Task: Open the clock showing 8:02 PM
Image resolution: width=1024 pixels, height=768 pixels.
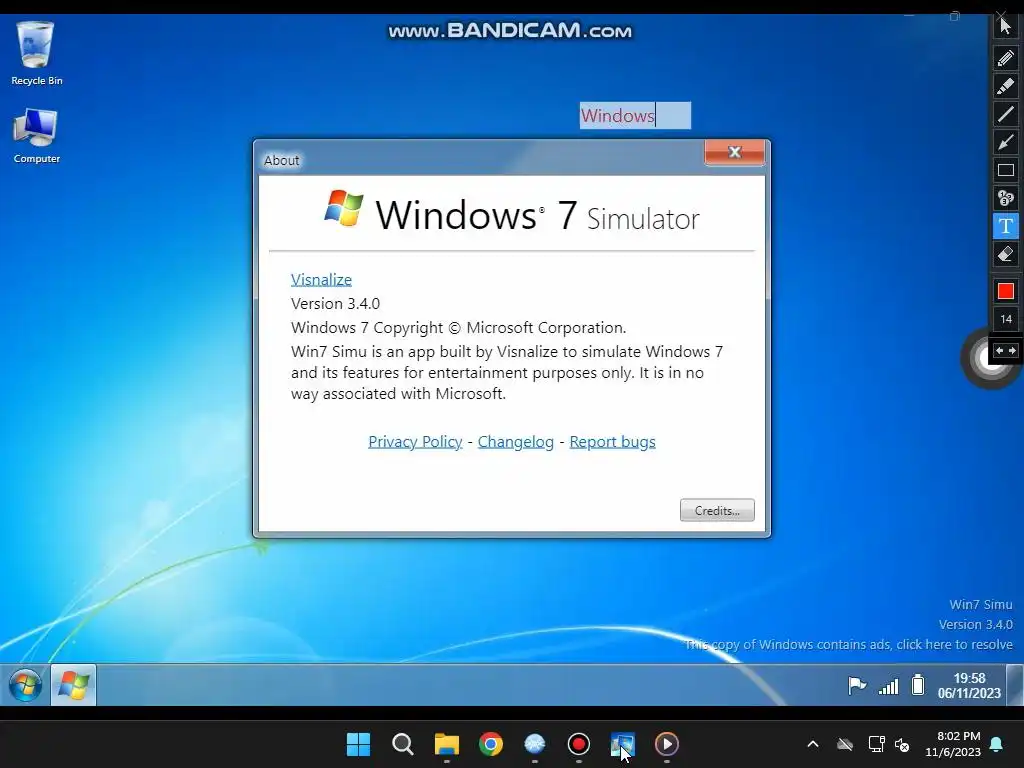Action: (953, 744)
